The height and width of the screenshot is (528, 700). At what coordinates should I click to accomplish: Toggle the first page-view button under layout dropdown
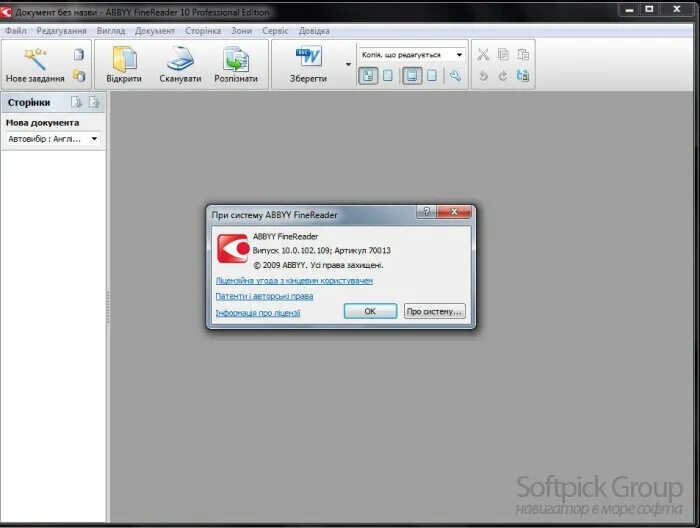[x=368, y=75]
